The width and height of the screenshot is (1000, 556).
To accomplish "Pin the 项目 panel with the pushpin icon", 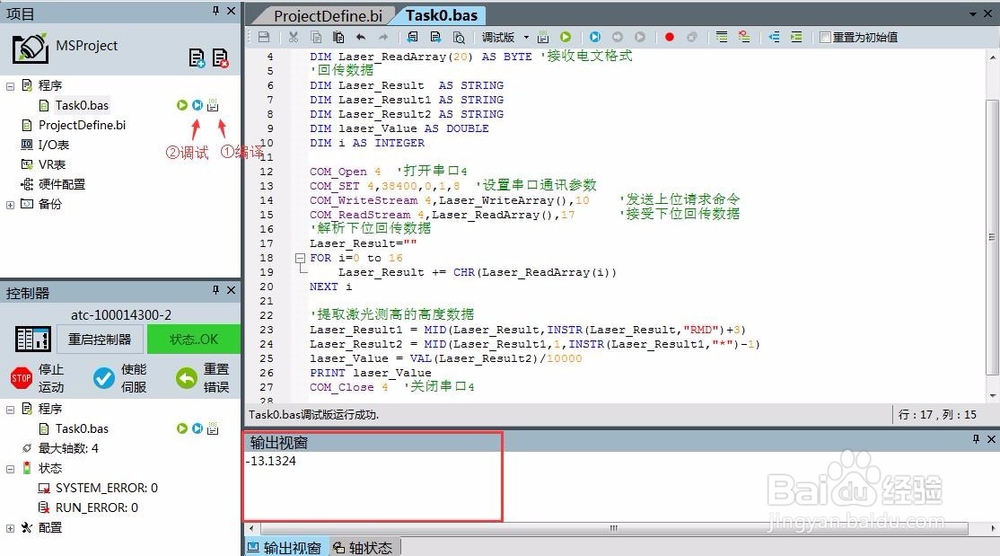I will click(x=216, y=11).
